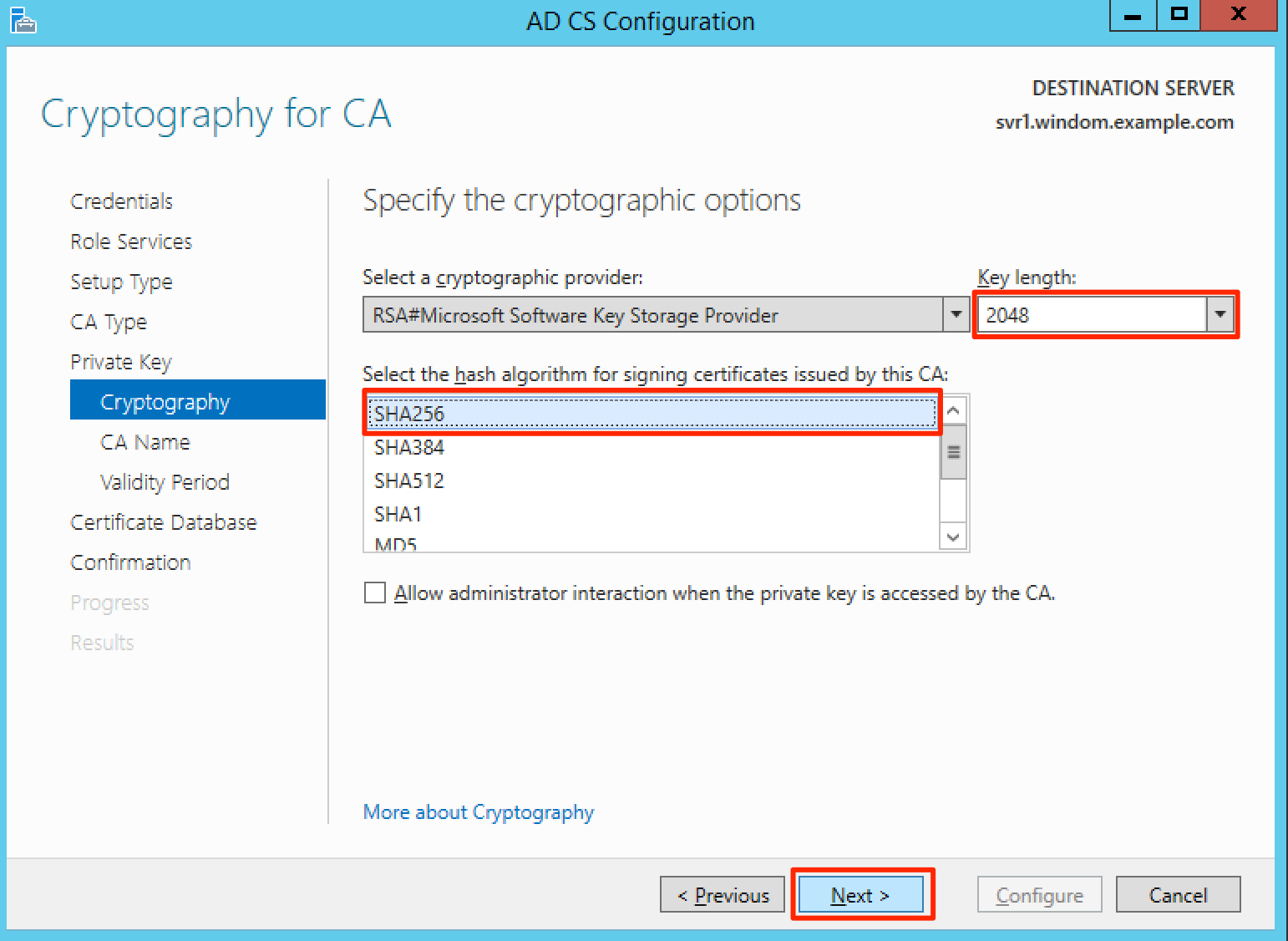
Task: Cancel the AD CS configuration wizard
Action: pos(1178,895)
